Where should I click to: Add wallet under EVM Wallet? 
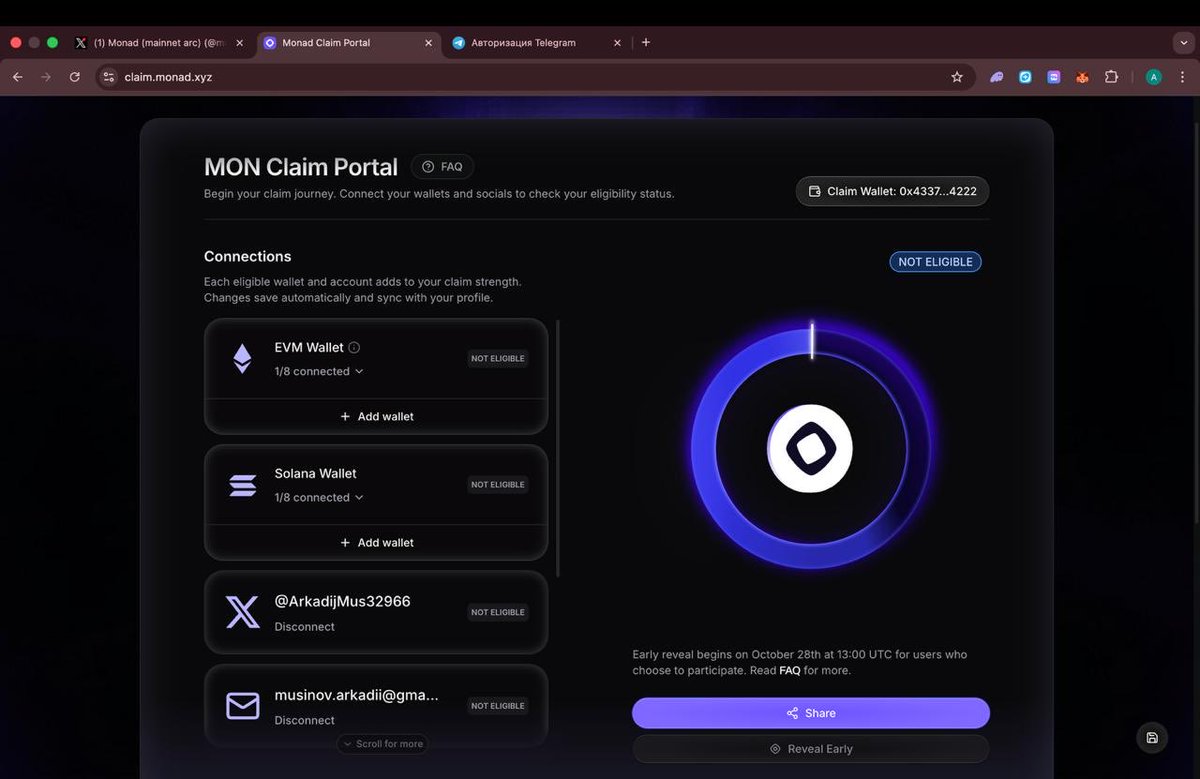click(376, 416)
